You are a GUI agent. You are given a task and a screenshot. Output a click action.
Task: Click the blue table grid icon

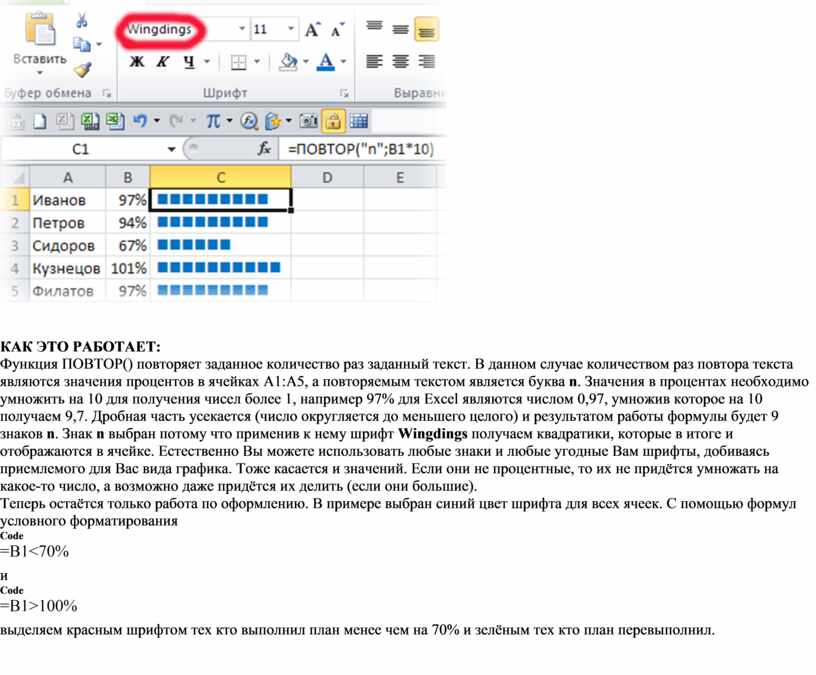pos(359,121)
